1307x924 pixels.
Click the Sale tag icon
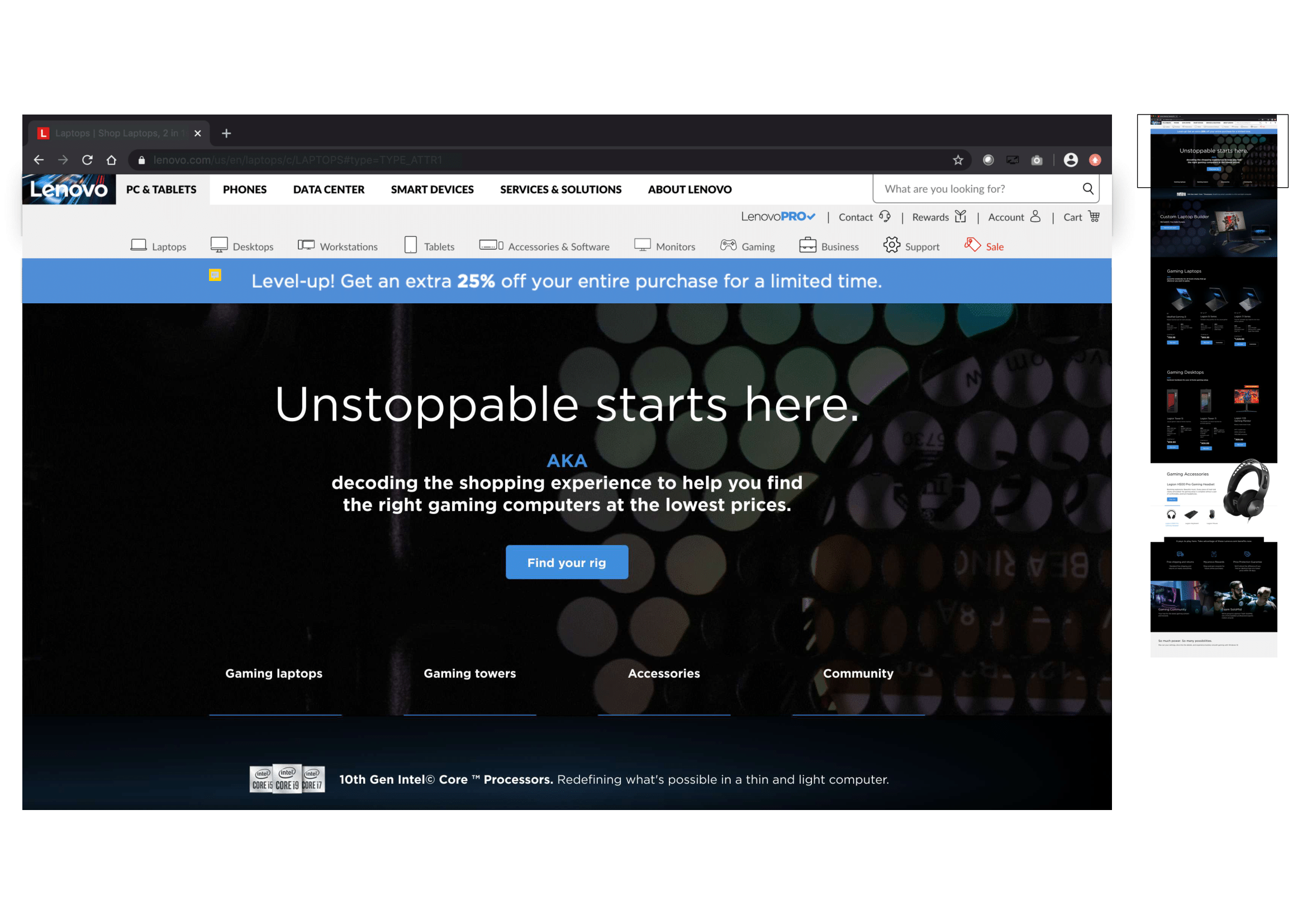point(972,246)
